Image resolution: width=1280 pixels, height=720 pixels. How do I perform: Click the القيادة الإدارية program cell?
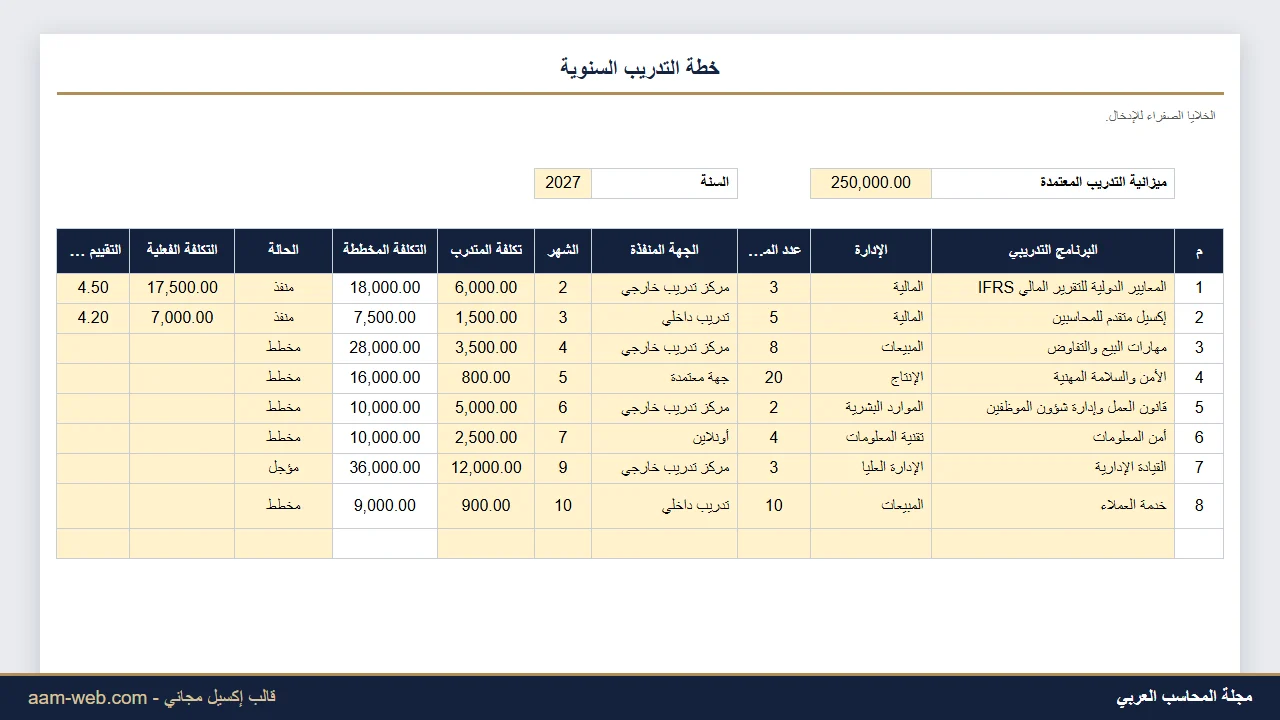(1053, 468)
